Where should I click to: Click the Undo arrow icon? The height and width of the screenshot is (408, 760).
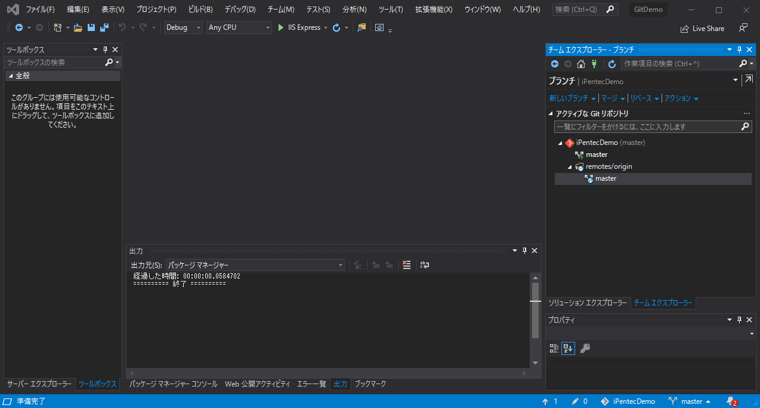[122, 28]
